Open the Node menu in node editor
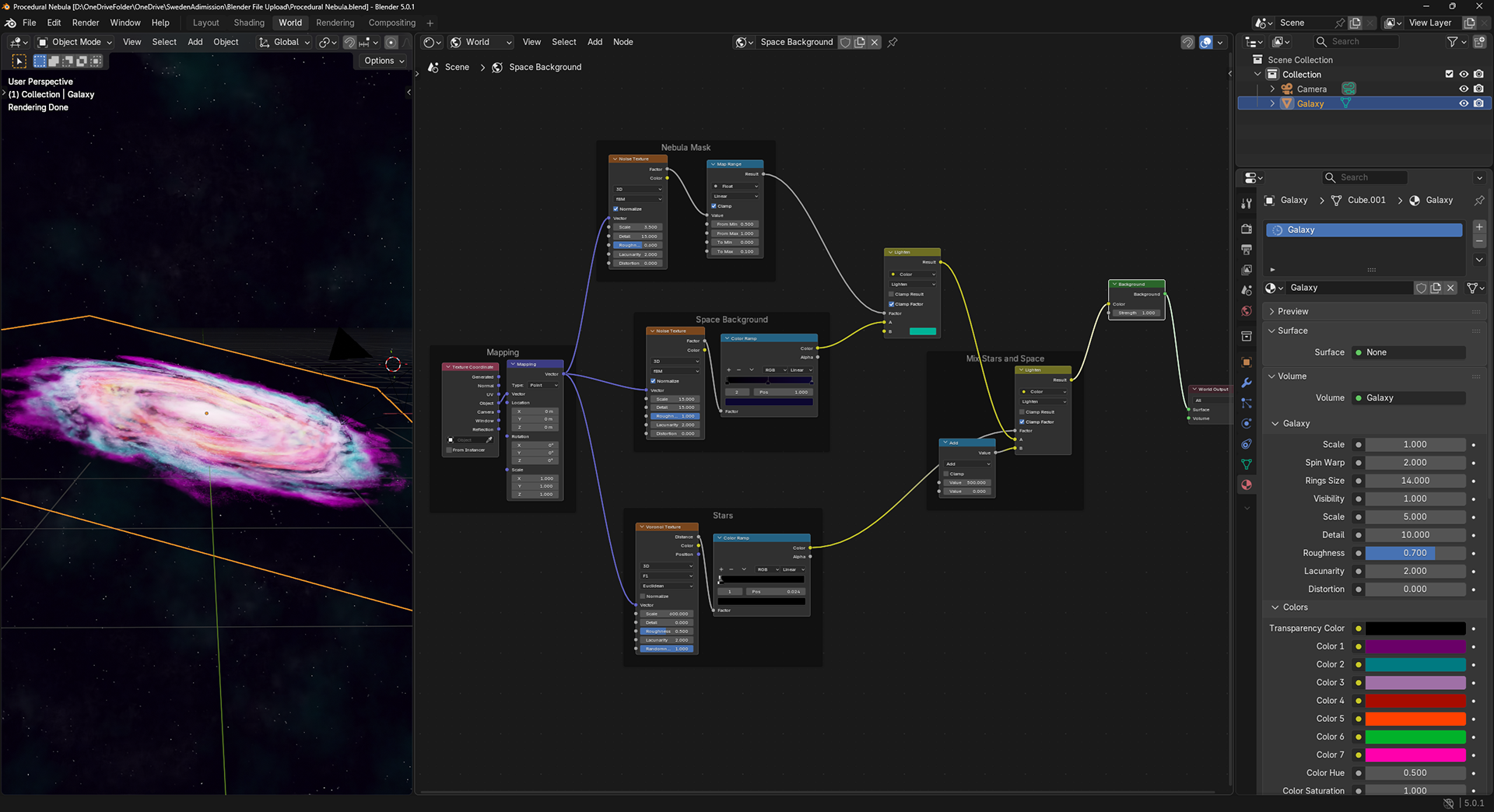Image resolution: width=1494 pixels, height=812 pixels. click(x=622, y=42)
